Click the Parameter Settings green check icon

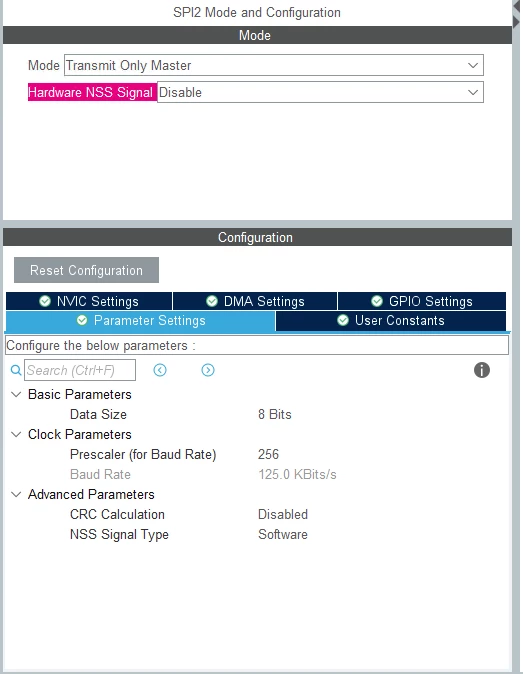[82, 320]
